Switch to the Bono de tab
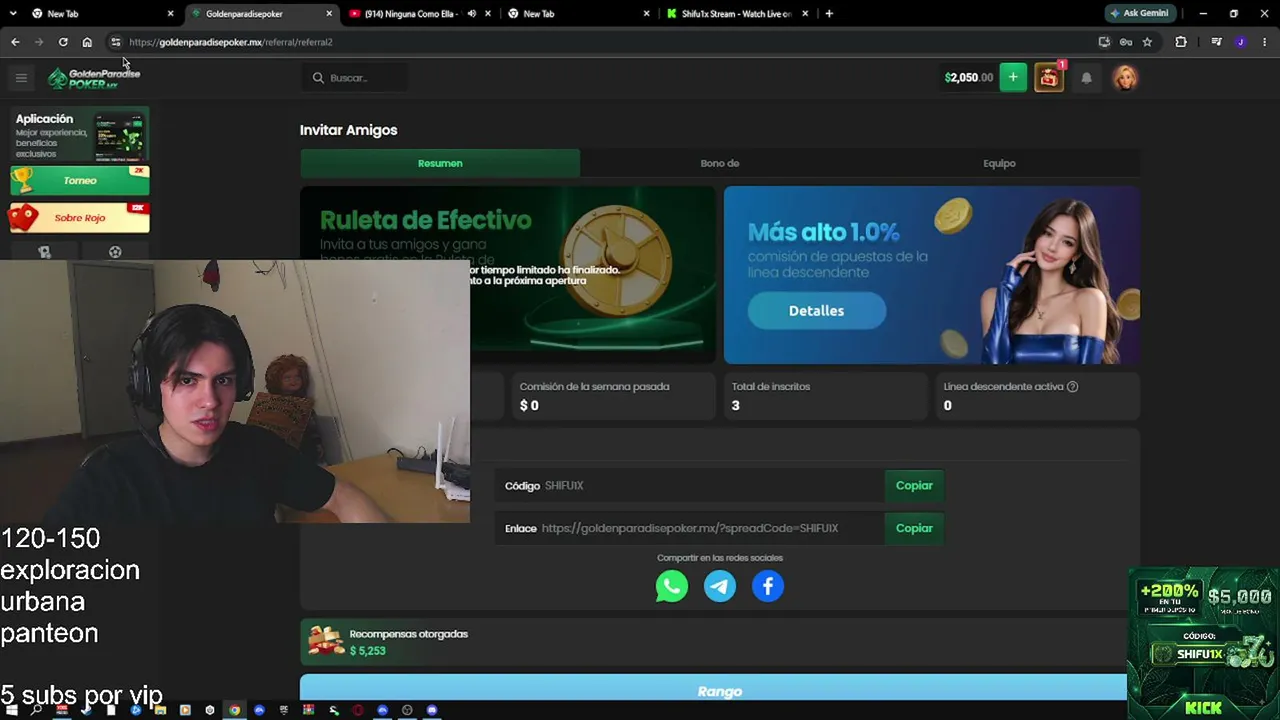Screen dimensions: 1280x720 point(720,163)
